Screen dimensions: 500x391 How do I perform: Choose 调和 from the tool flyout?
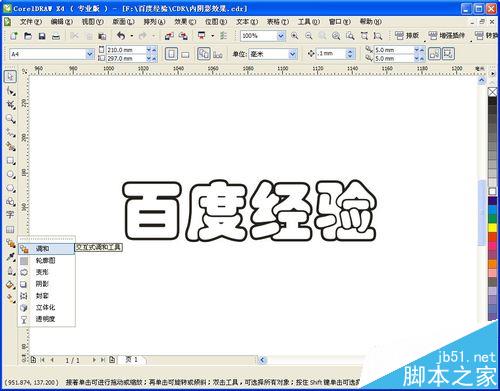click(47, 249)
